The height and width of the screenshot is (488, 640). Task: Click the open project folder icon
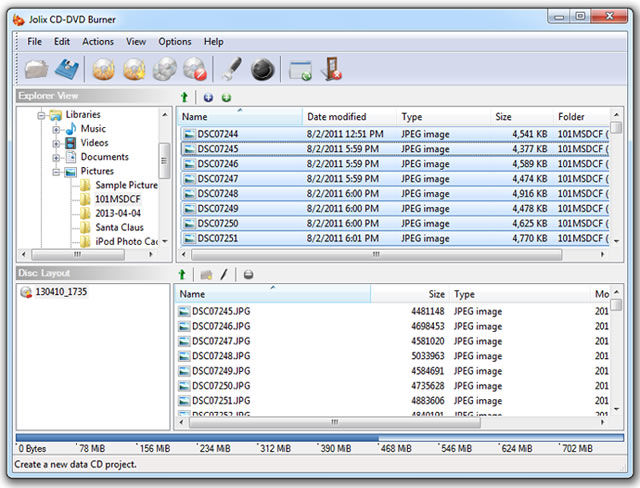36,69
